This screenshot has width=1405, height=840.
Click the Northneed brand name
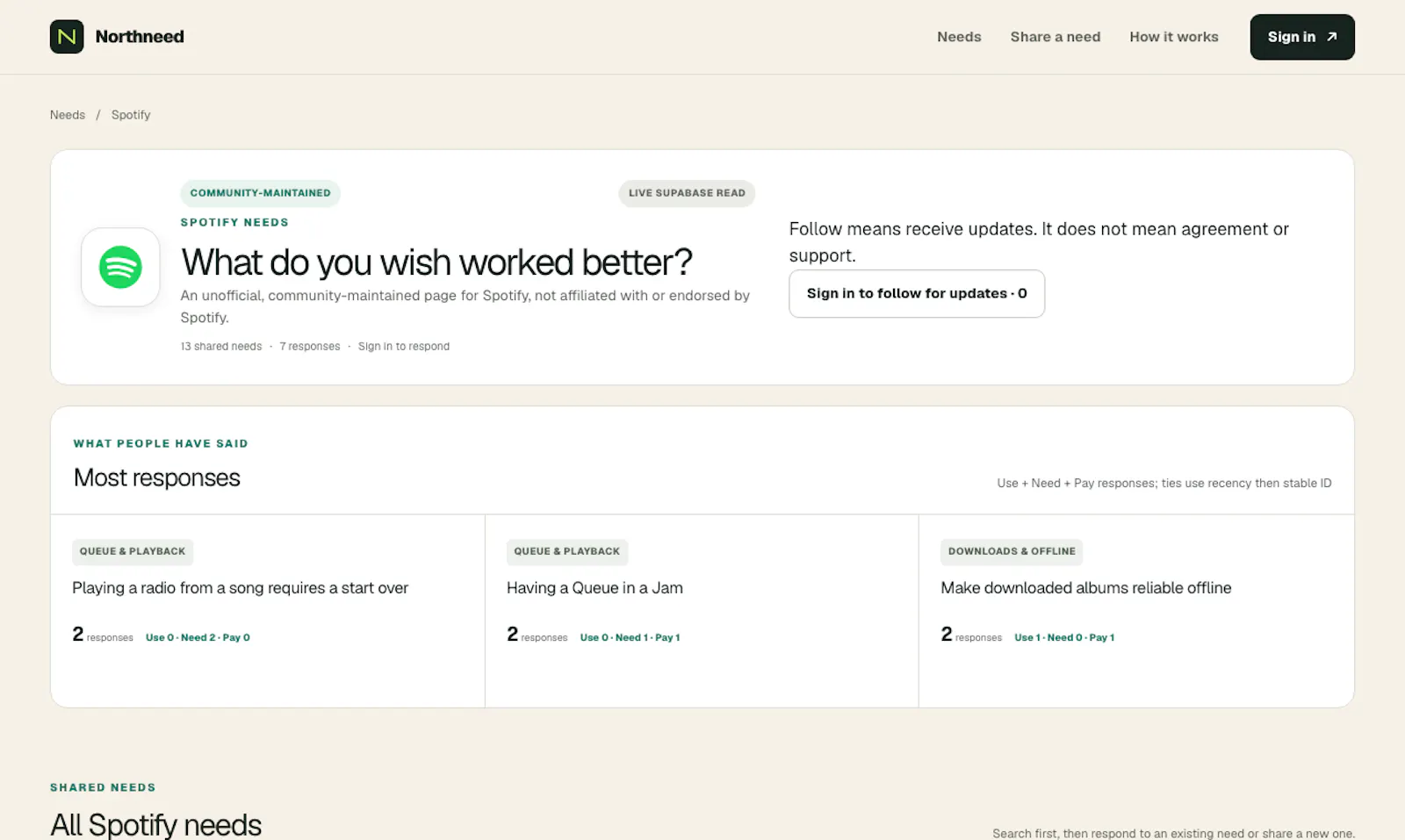pyautogui.click(x=140, y=37)
